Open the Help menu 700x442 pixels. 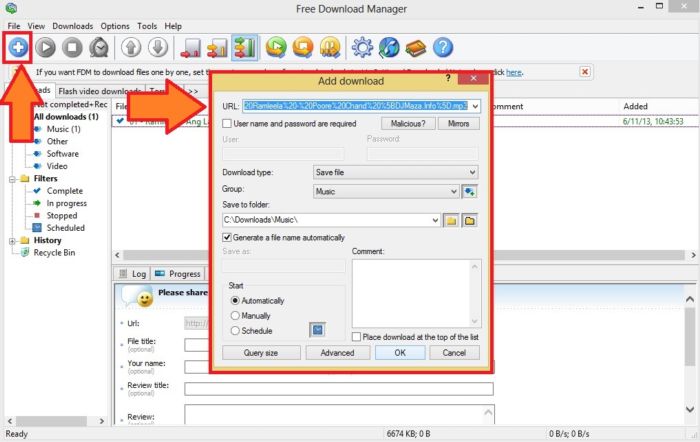173,26
